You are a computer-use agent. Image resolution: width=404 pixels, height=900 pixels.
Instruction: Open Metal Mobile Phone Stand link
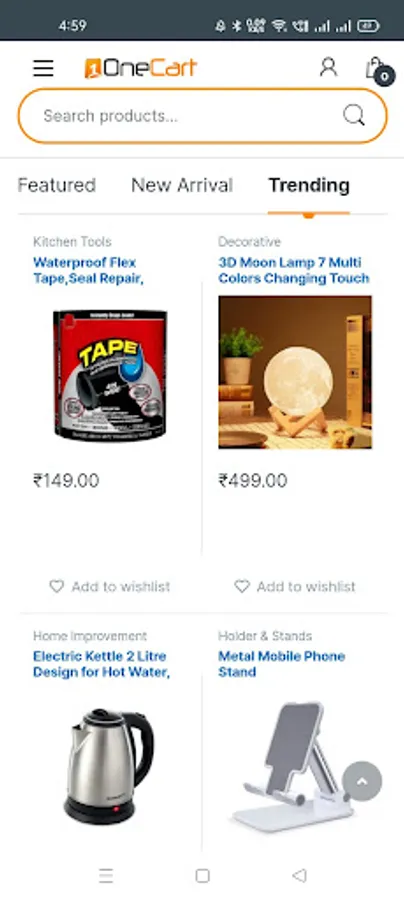282,664
